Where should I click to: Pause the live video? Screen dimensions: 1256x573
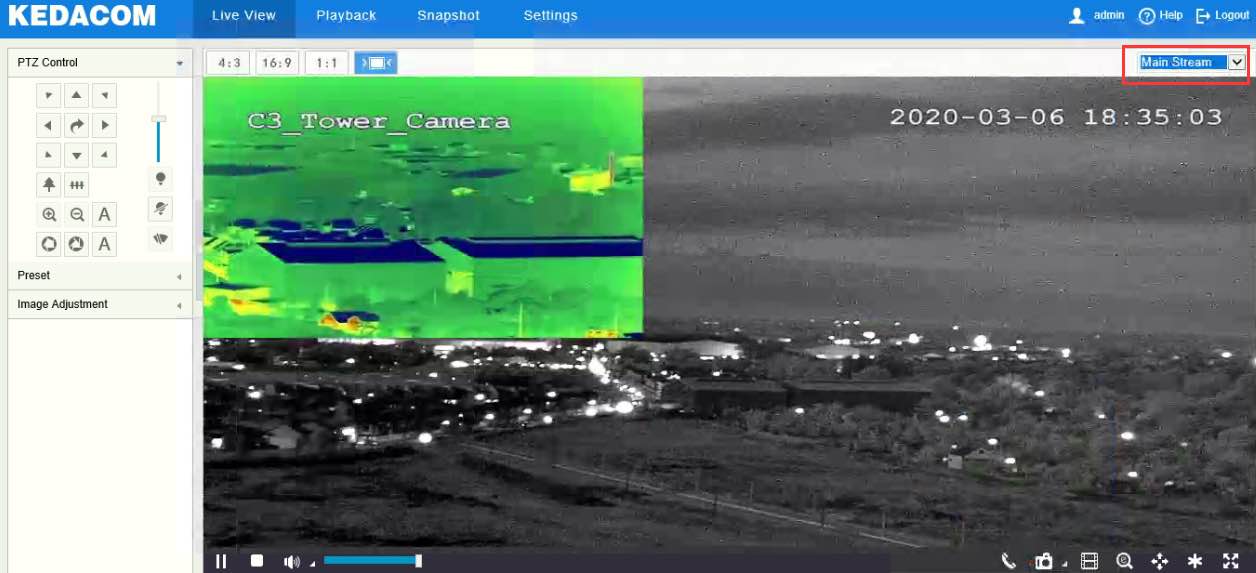(x=221, y=562)
